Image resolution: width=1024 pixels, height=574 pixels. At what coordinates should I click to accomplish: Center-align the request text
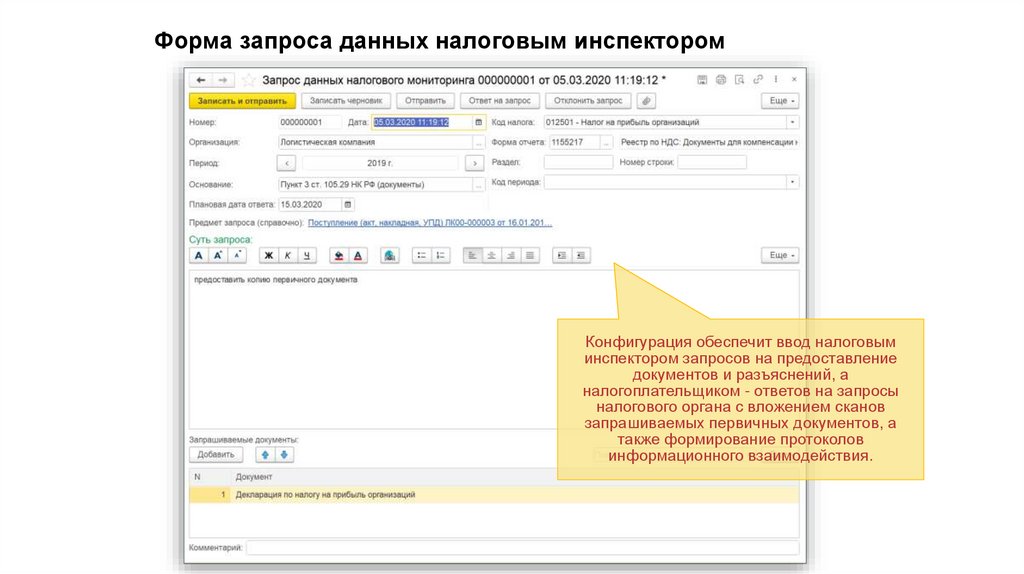click(491, 256)
